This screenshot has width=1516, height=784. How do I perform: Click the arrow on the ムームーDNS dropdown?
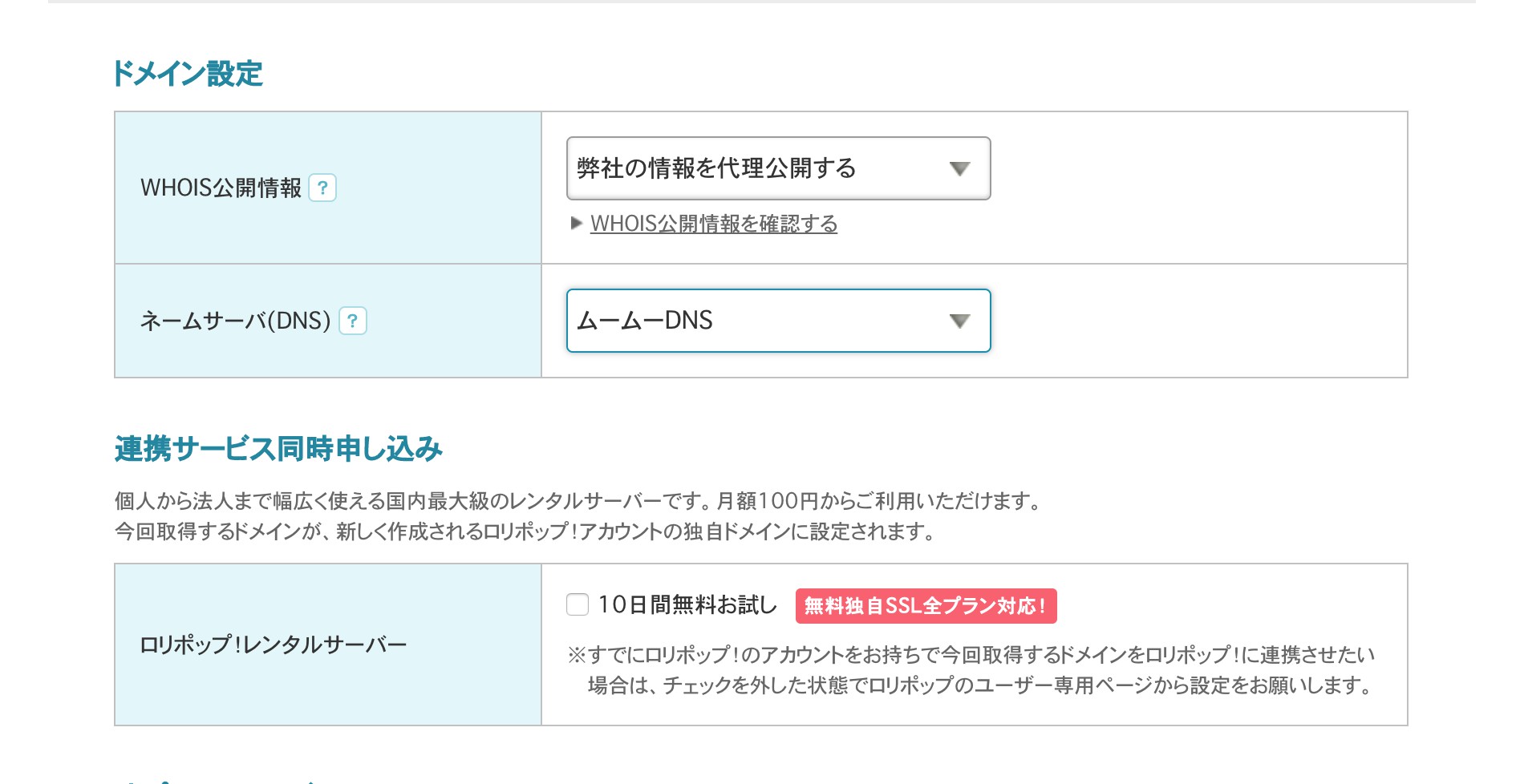pyautogui.click(x=959, y=321)
